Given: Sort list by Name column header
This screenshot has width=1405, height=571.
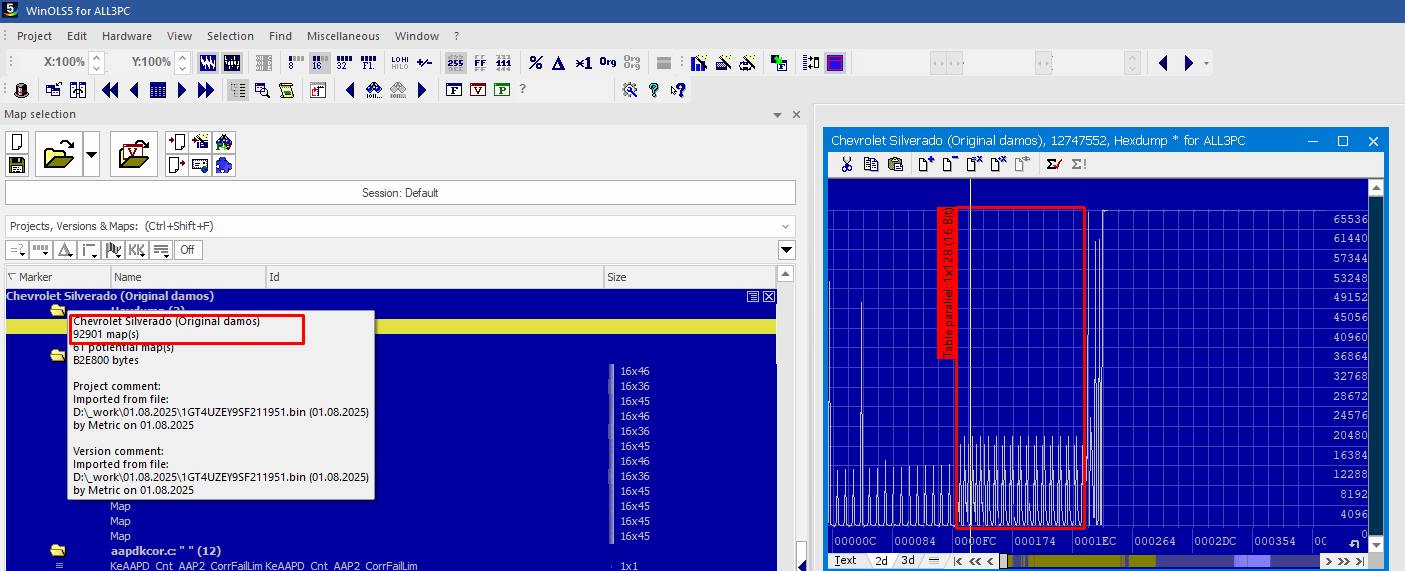Looking at the screenshot, I should tap(188, 277).
